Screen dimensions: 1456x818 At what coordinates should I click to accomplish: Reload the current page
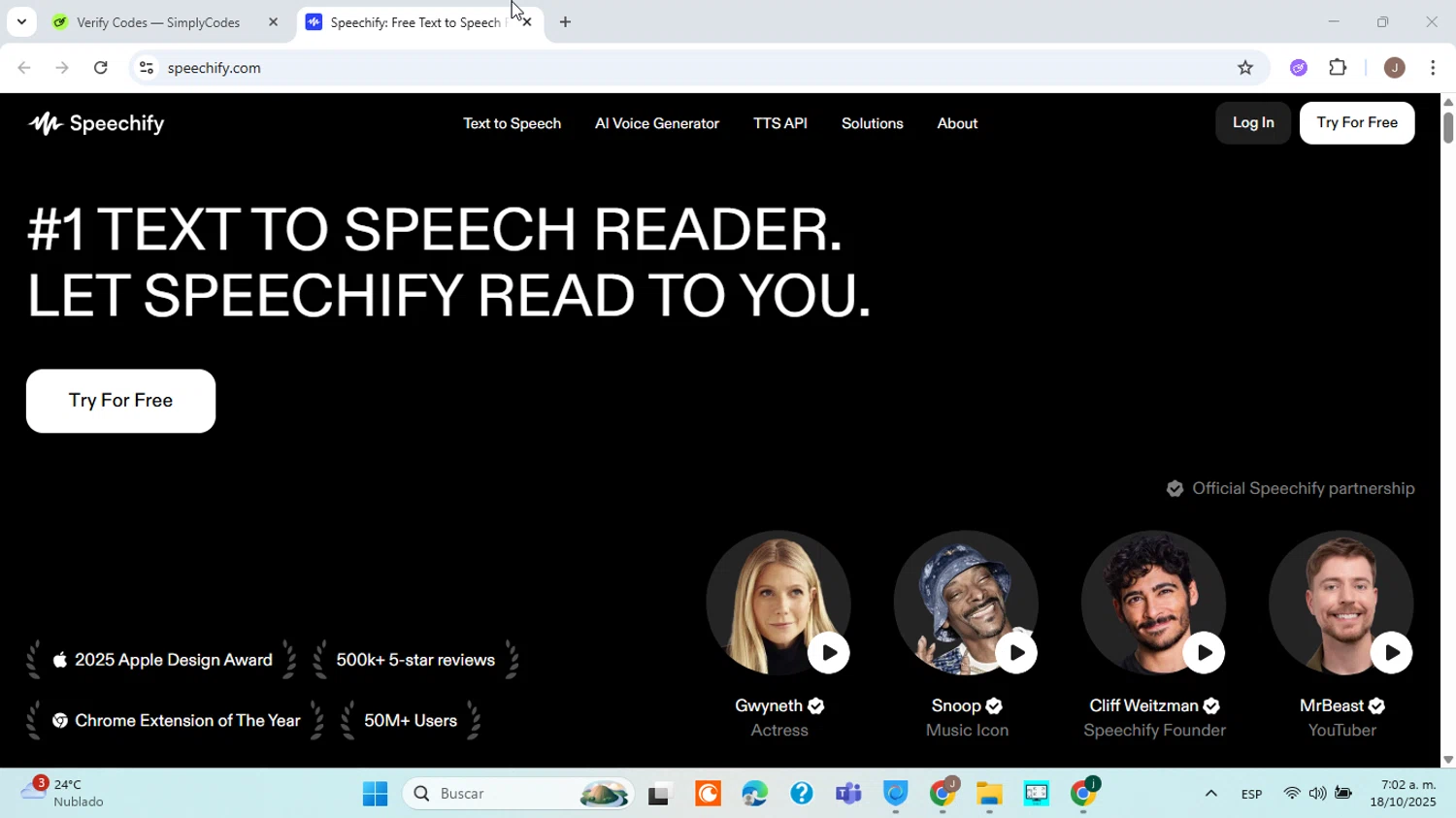[101, 68]
